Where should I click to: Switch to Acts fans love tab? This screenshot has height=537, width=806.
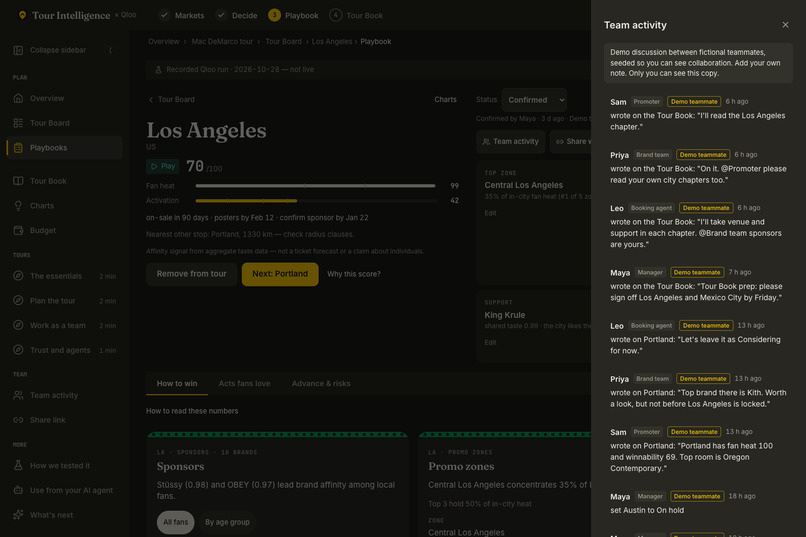pos(244,383)
